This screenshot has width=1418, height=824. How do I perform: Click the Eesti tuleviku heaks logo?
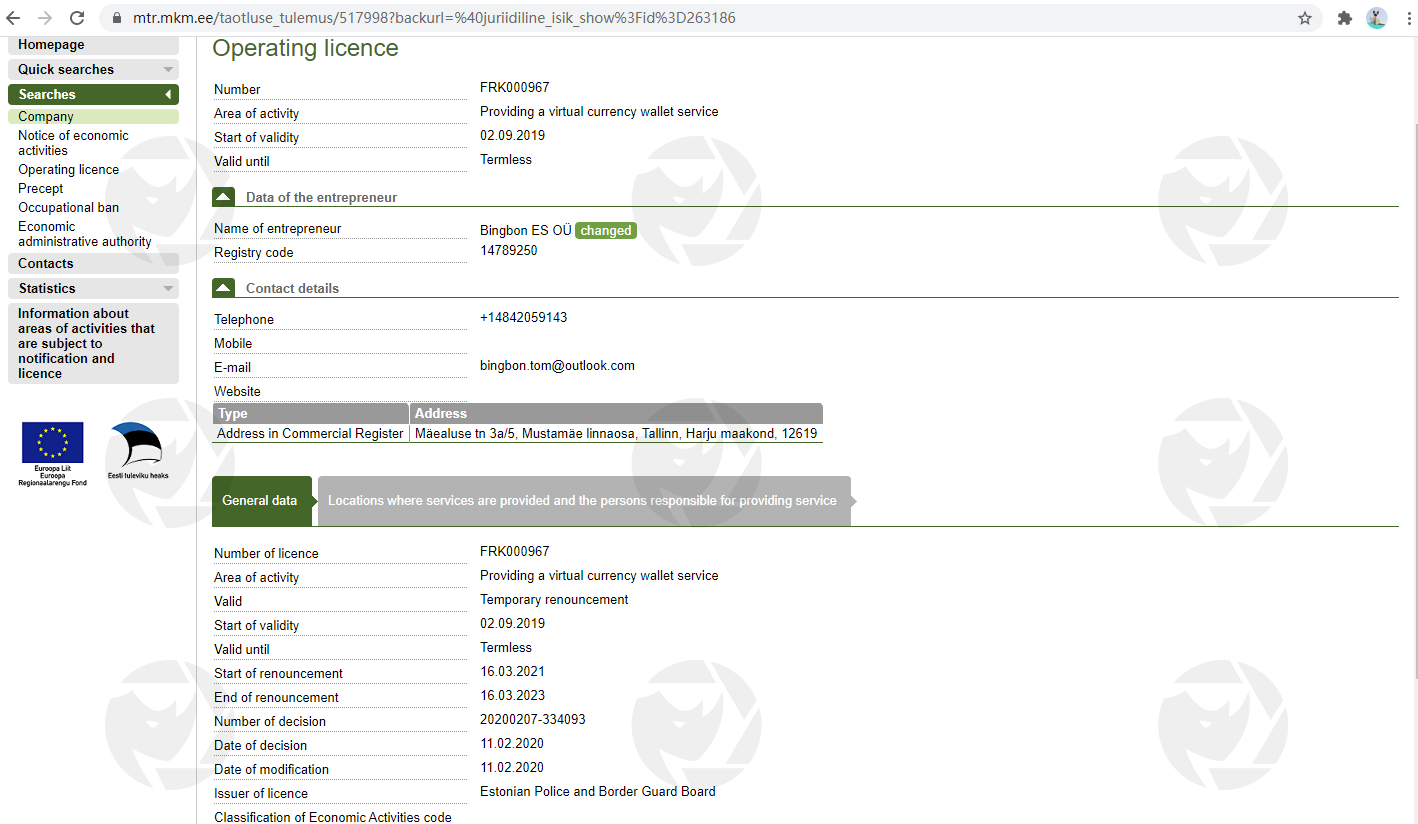tap(137, 450)
